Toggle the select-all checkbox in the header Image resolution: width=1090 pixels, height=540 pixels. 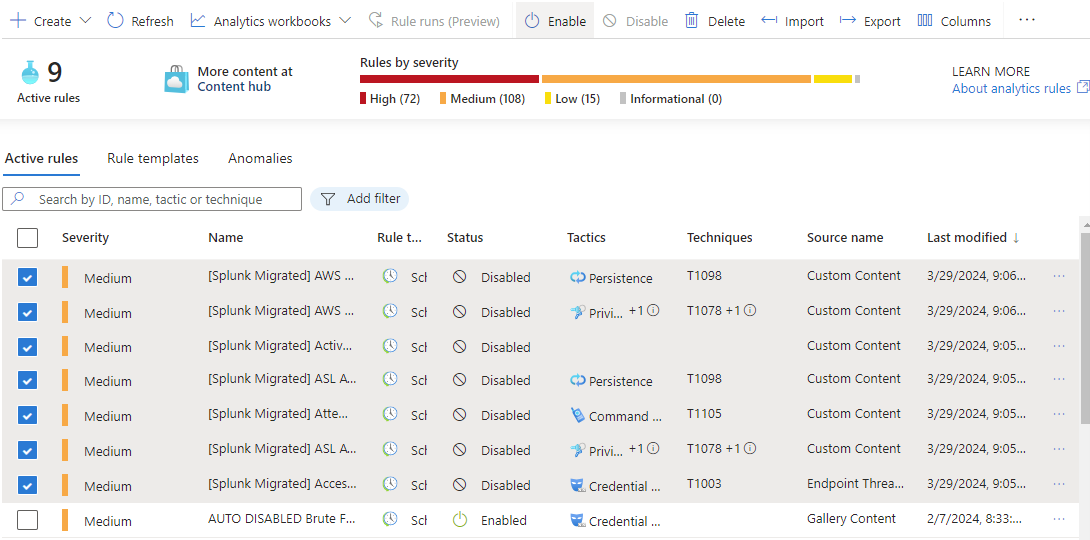[x=28, y=238]
